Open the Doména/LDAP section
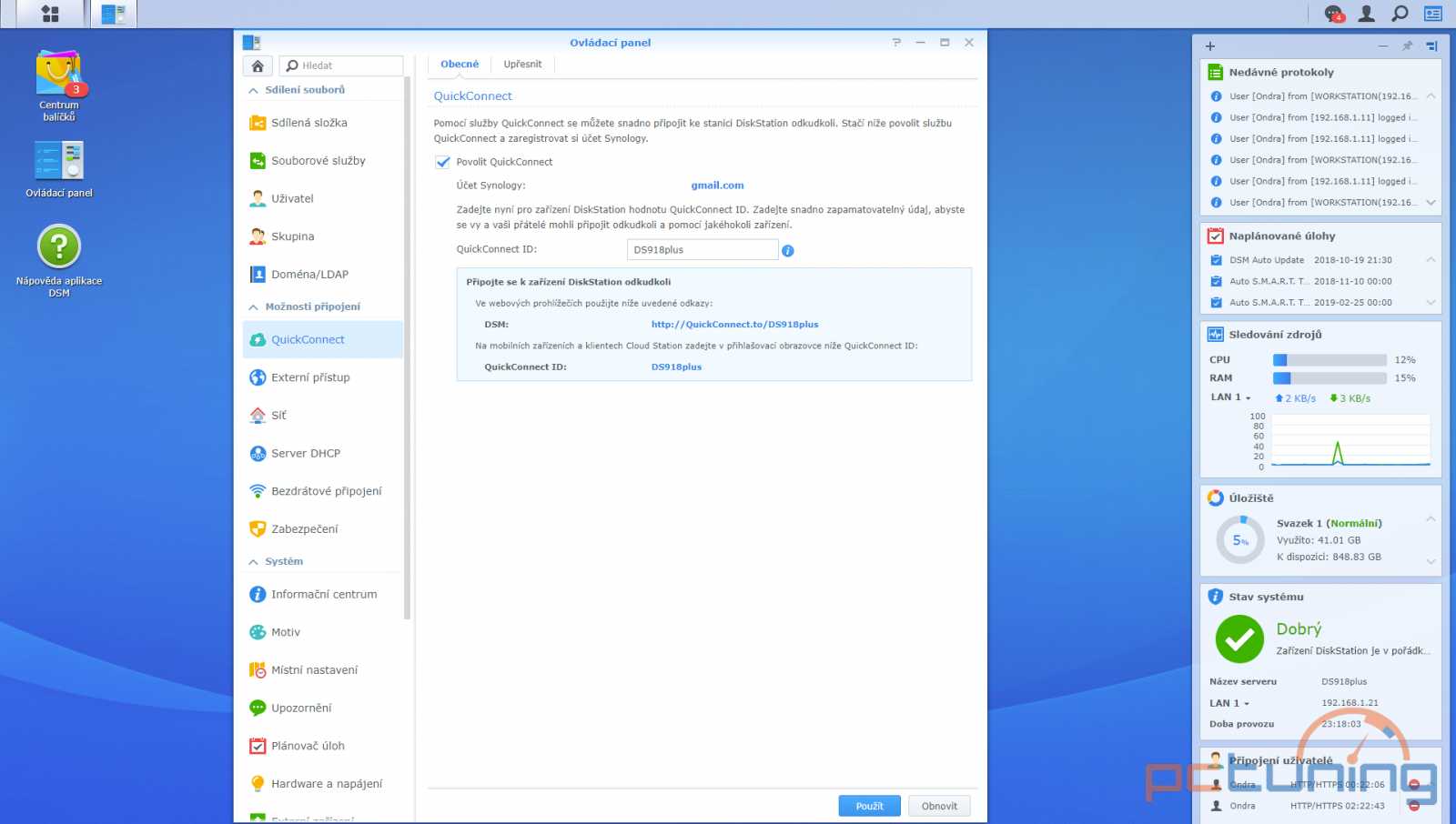This screenshot has height=824, width=1456. point(323,275)
